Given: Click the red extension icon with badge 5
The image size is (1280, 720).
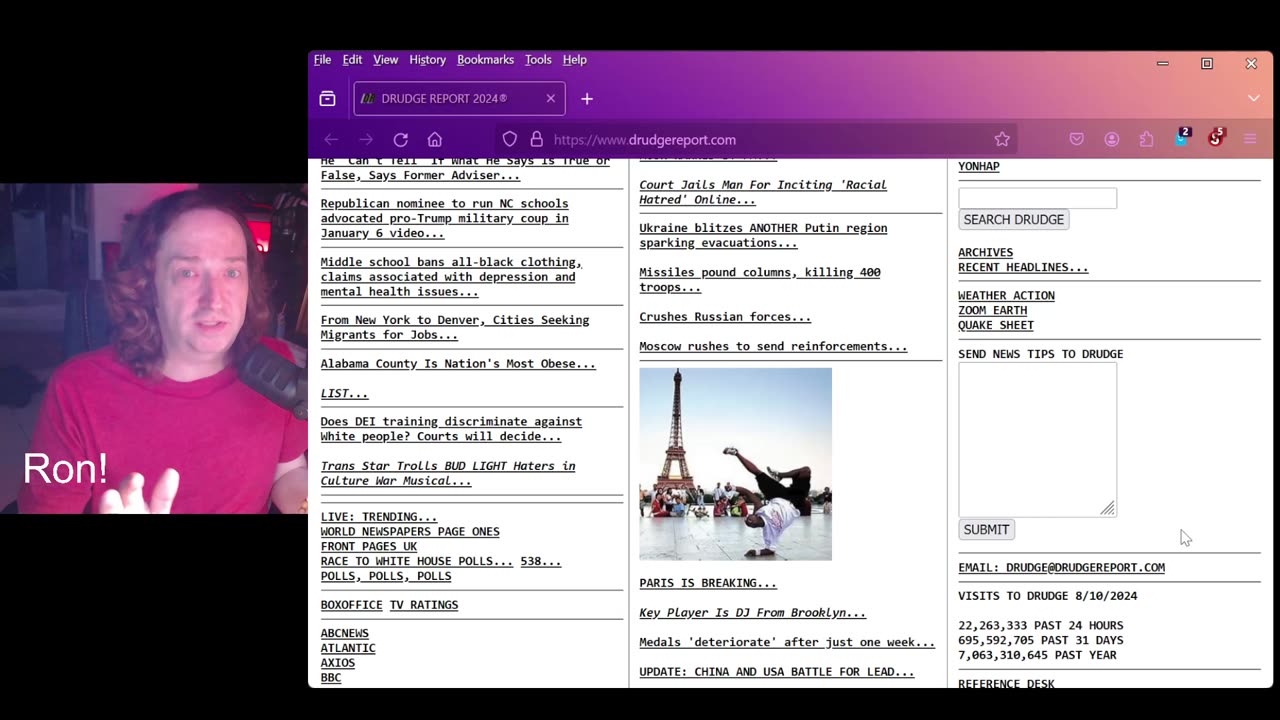Looking at the screenshot, I should pos(1215,138).
